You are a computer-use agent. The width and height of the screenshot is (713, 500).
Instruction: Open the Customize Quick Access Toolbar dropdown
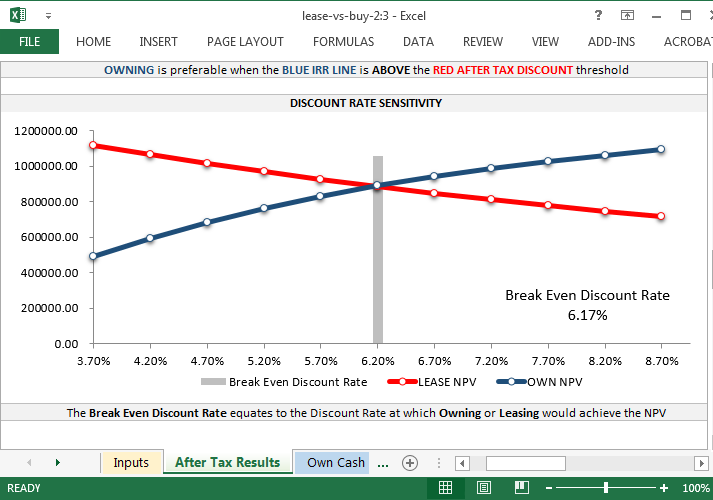click(x=48, y=16)
